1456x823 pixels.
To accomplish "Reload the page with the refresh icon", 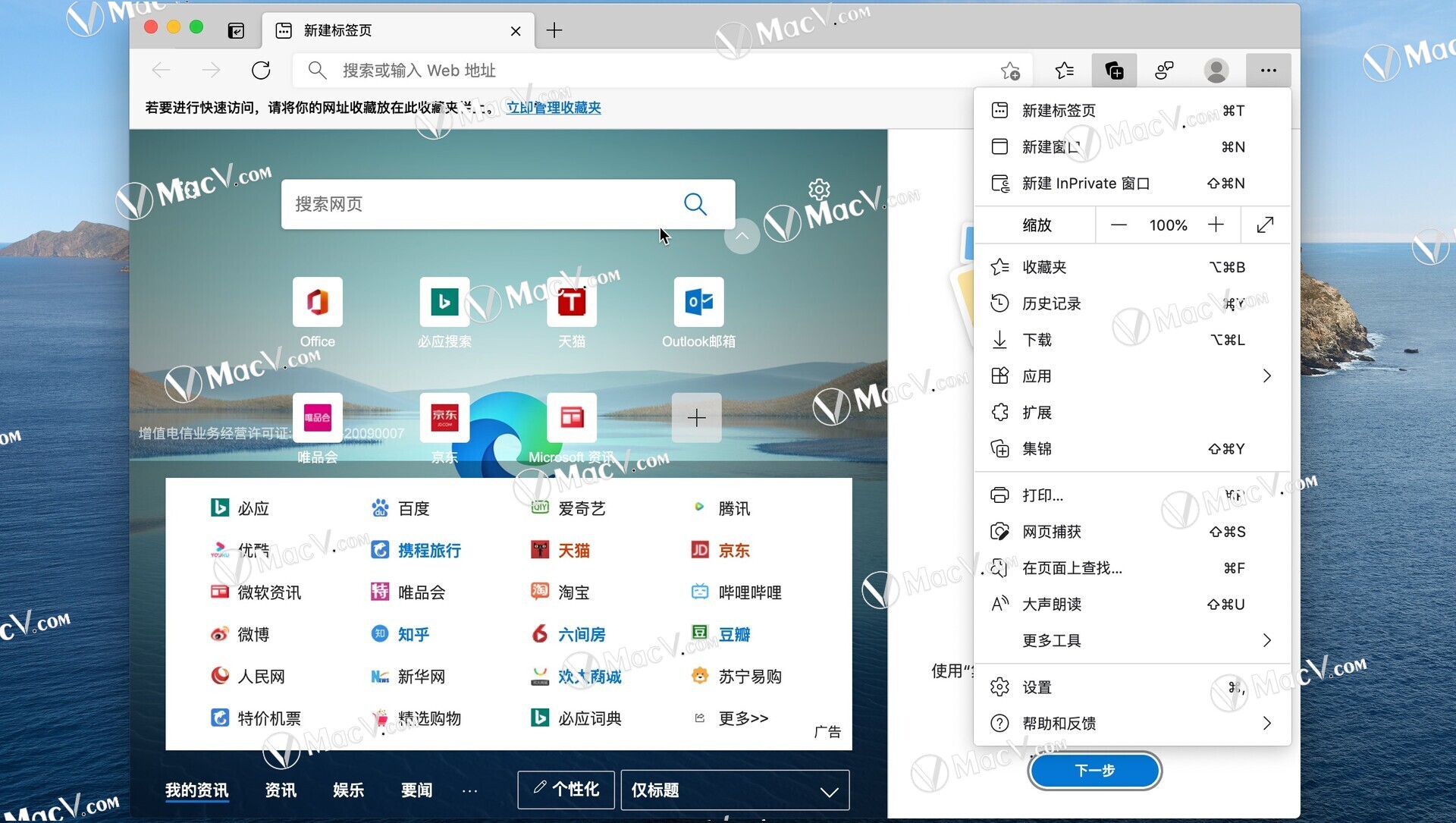I will 261,71.
